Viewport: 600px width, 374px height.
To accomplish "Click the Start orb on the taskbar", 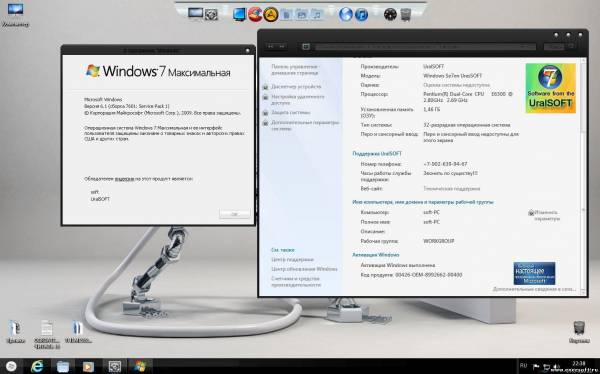I will (x=11, y=366).
